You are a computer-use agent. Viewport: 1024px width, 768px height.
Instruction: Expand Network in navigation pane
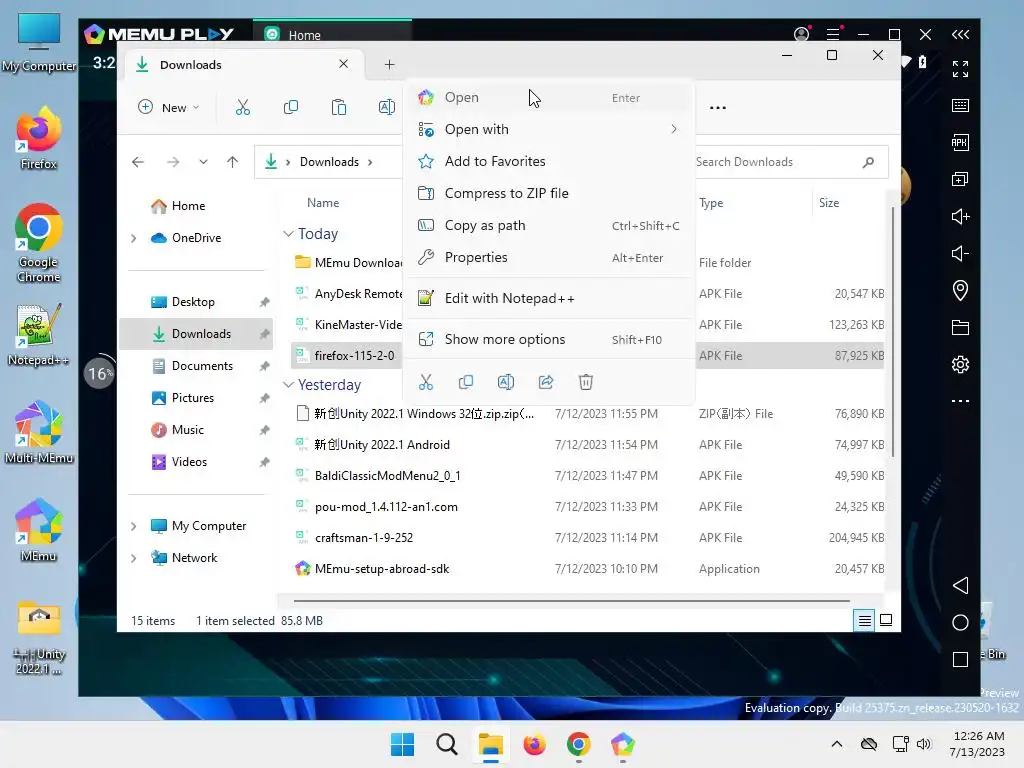coord(134,558)
